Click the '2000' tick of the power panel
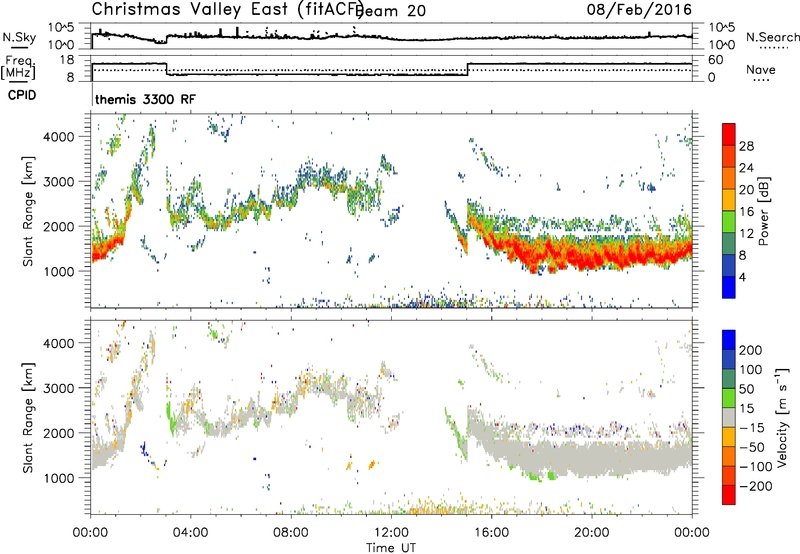The image size is (800, 554). pyautogui.click(x=59, y=226)
